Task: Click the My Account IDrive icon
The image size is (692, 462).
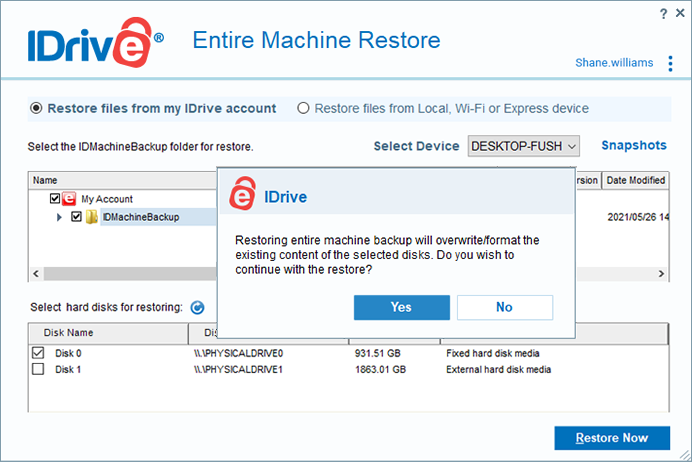Action: click(69, 199)
